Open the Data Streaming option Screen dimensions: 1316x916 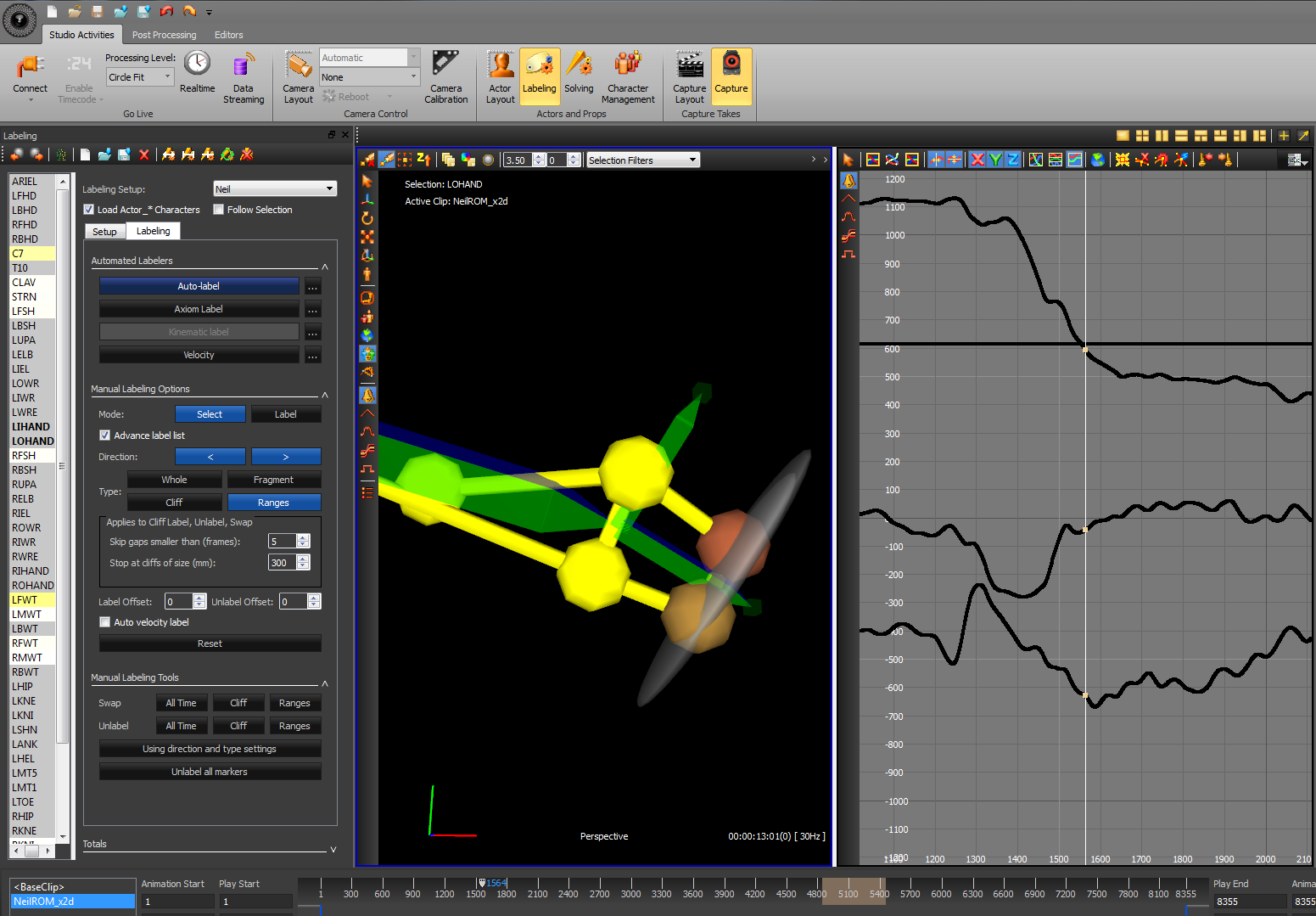(x=244, y=68)
